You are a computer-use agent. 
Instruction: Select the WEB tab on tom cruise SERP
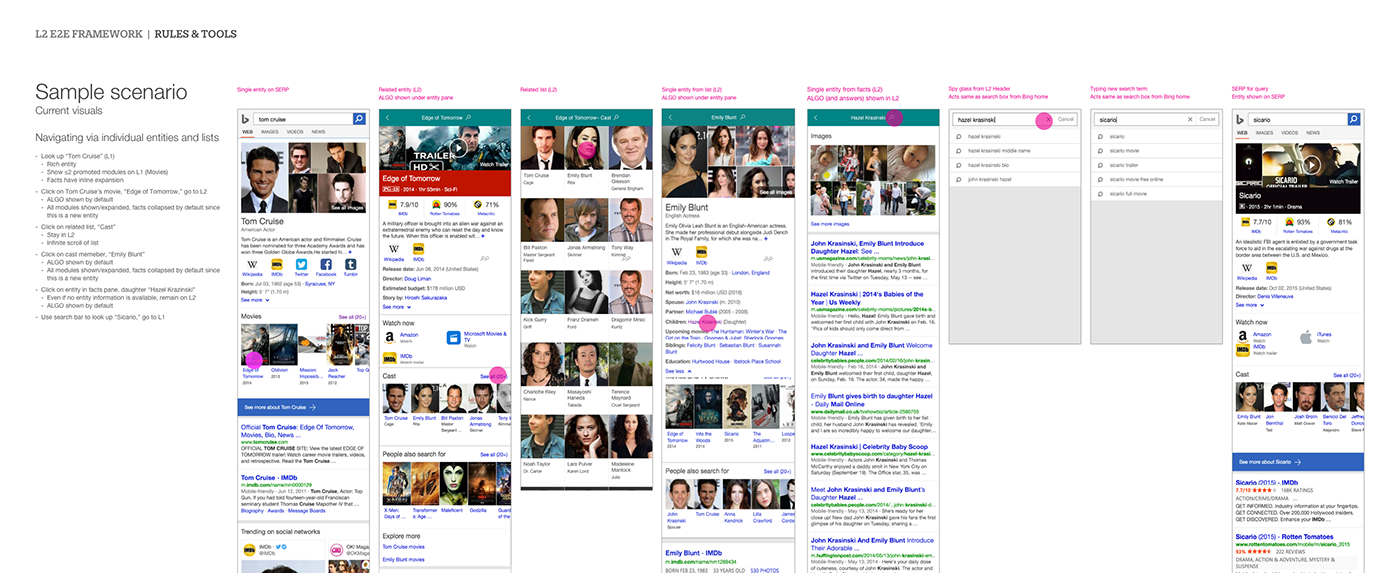[247, 132]
